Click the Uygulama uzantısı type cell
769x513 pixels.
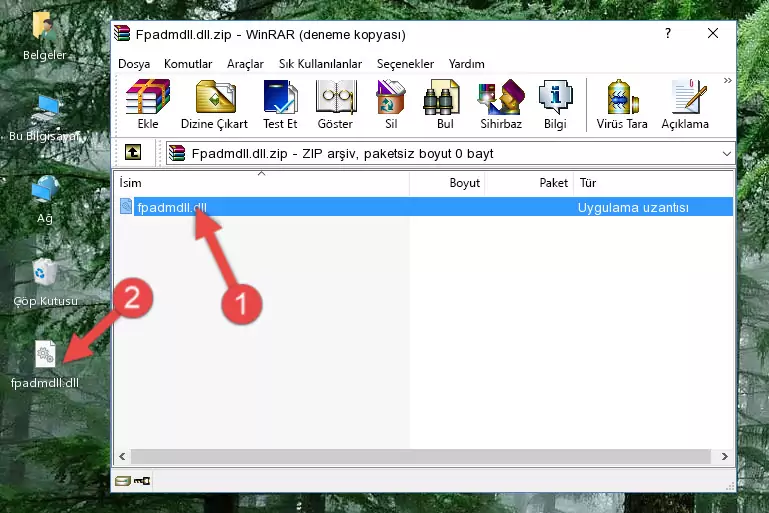(633, 207)
